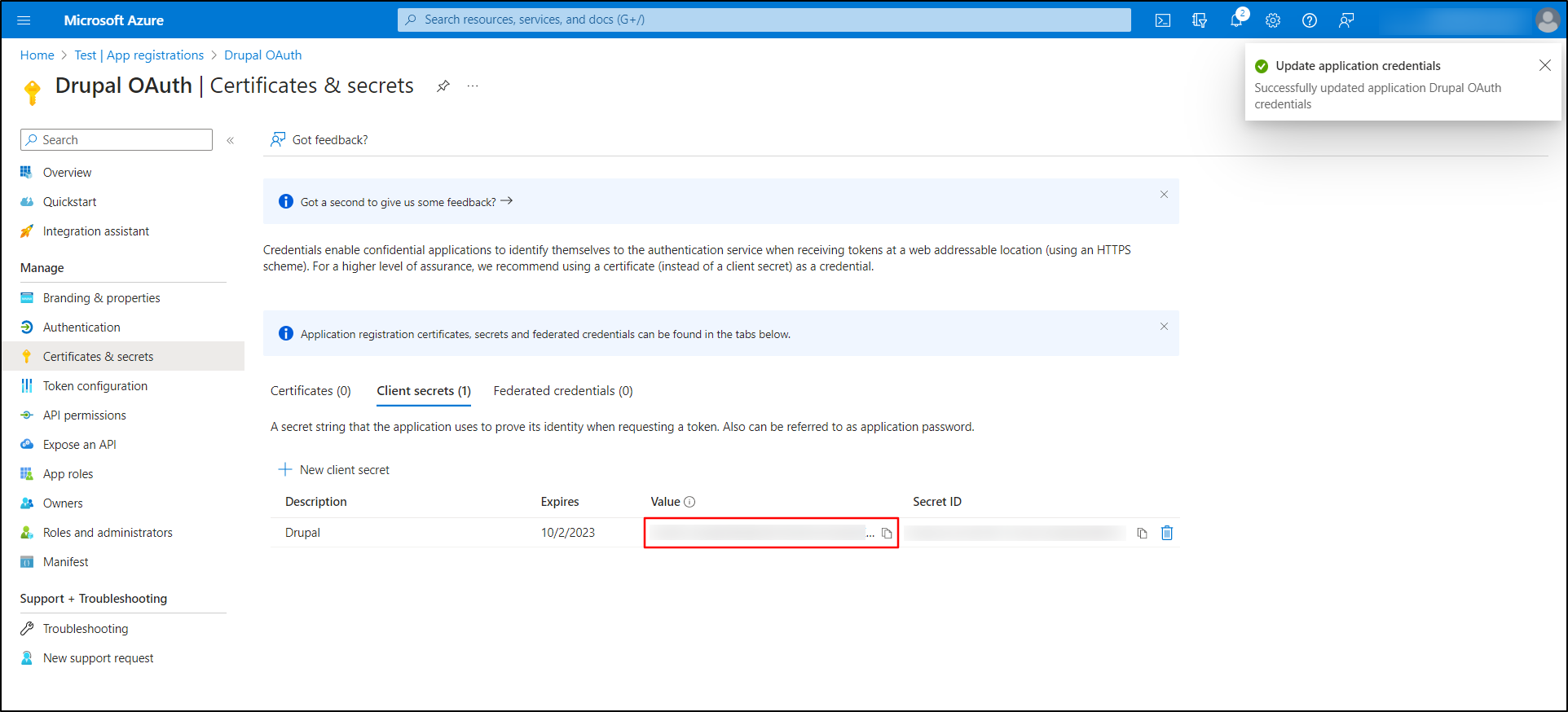Go to Home breadcrumb
The image size is (1568, 712).
[x=37, y=55]
